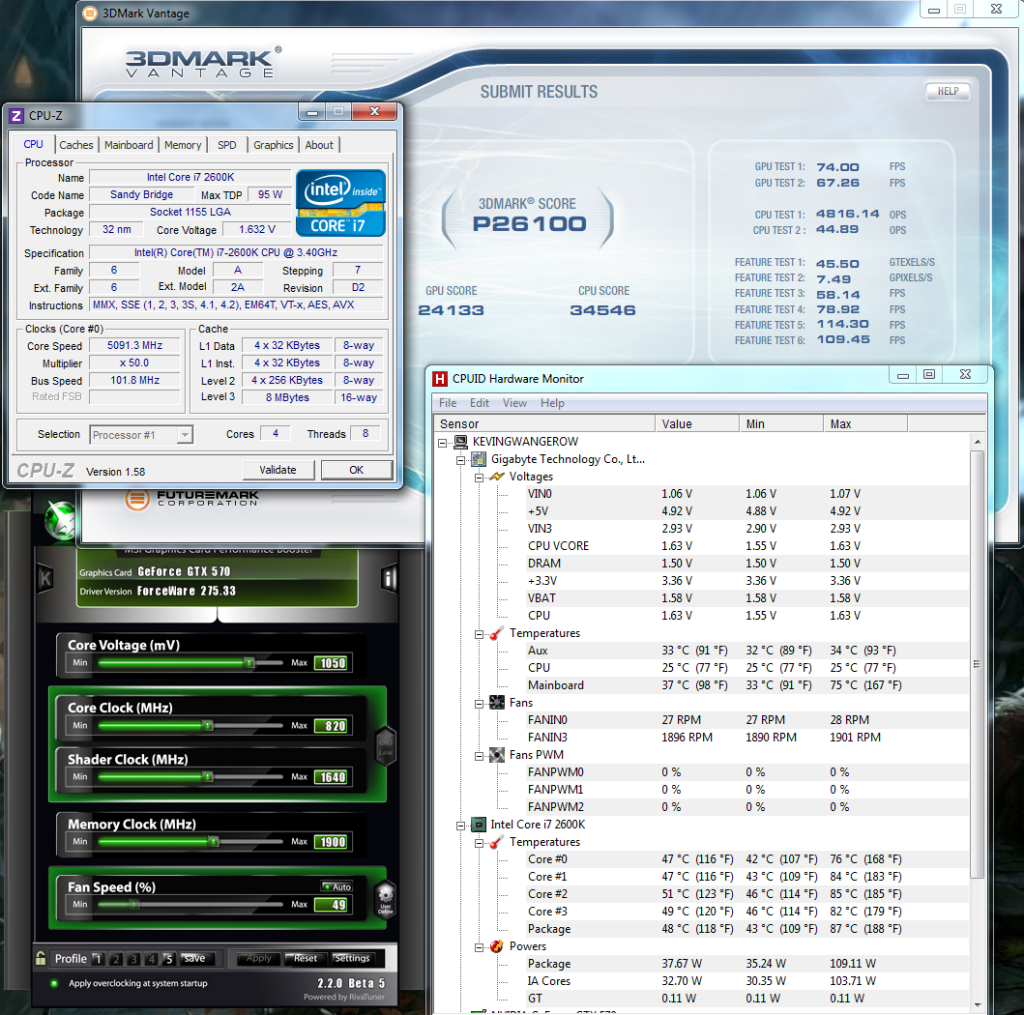Switch to the Memory tab in CPU-Z
Viewport: 1024px width, 1015px height.
[x=182, y=145]
